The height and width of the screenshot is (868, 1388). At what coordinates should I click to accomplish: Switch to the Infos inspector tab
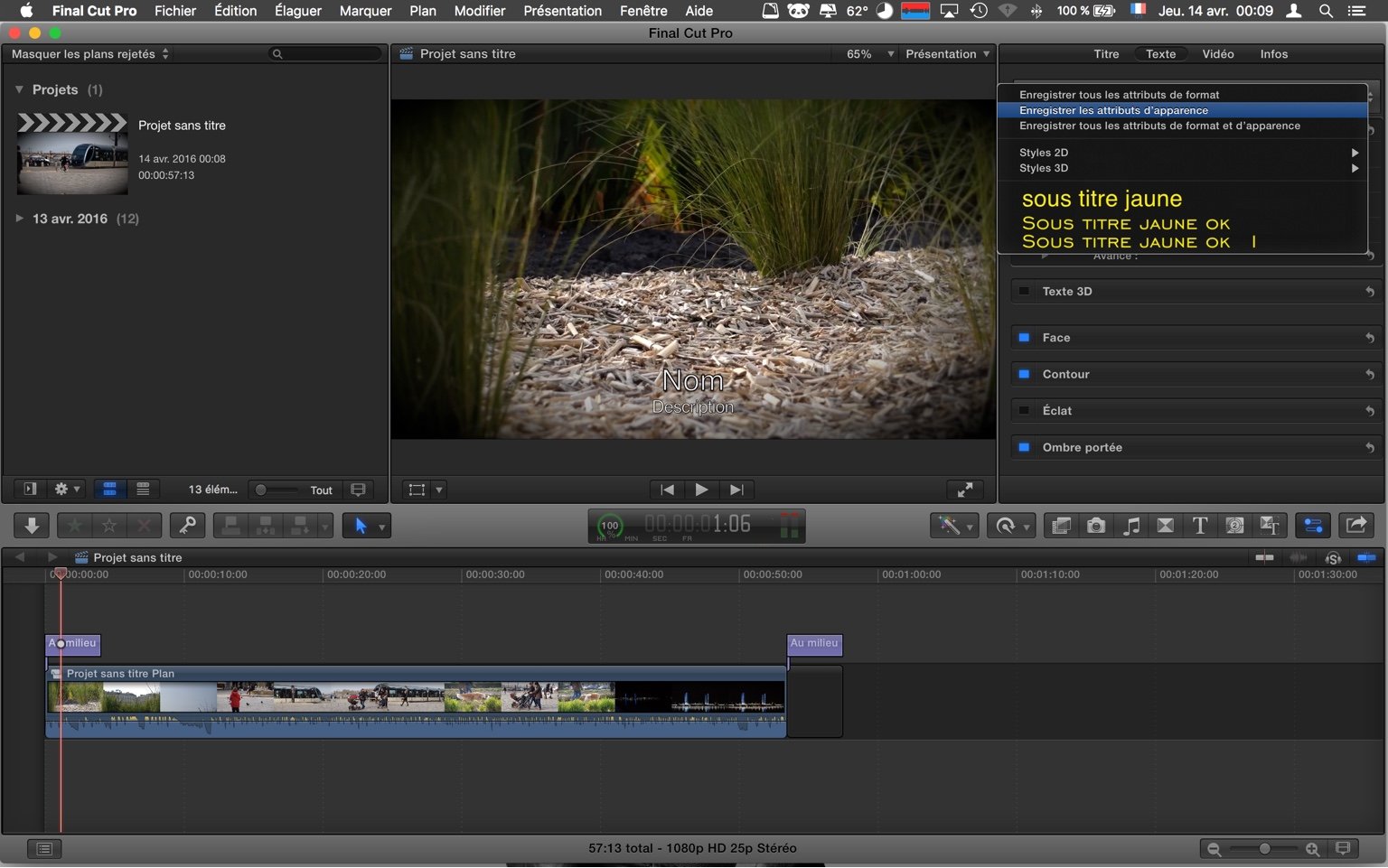click(x=1273, y=54)
